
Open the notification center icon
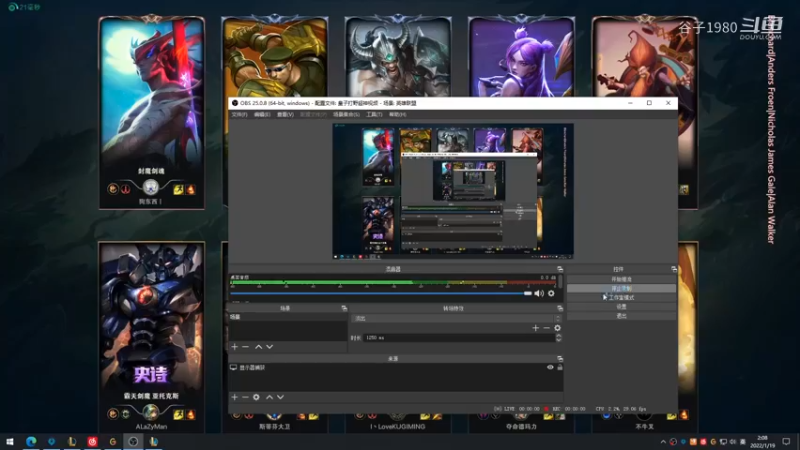pos(786,441)
